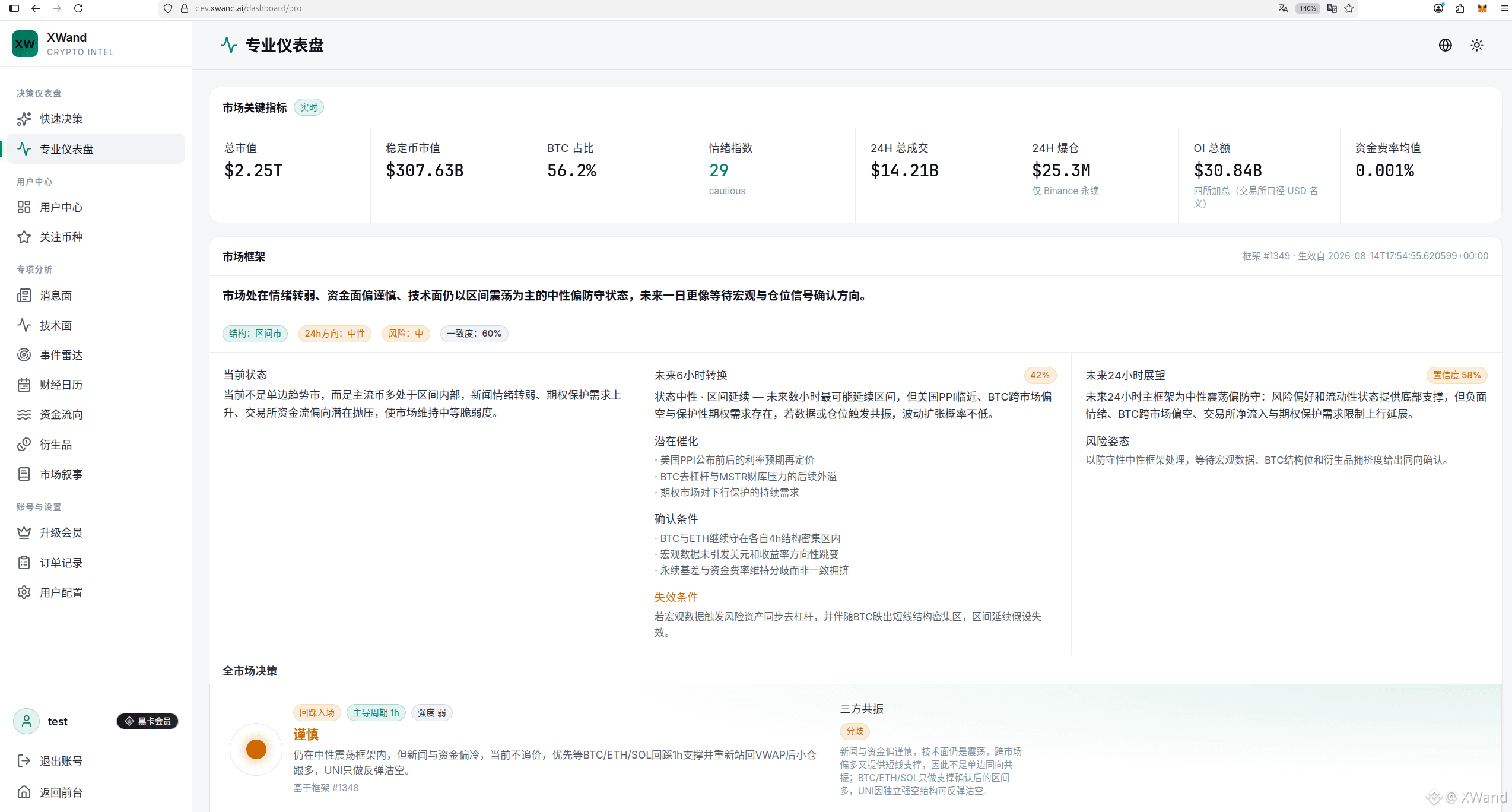Click the 结构: 区间市 tag
Image resolution: width=1512 pixels, height=812 pixels.
pos(255,334)
